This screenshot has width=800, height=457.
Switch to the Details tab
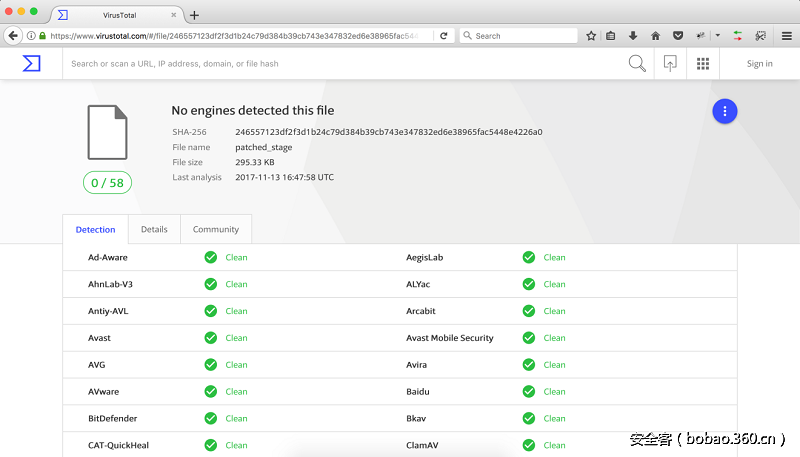154,229
